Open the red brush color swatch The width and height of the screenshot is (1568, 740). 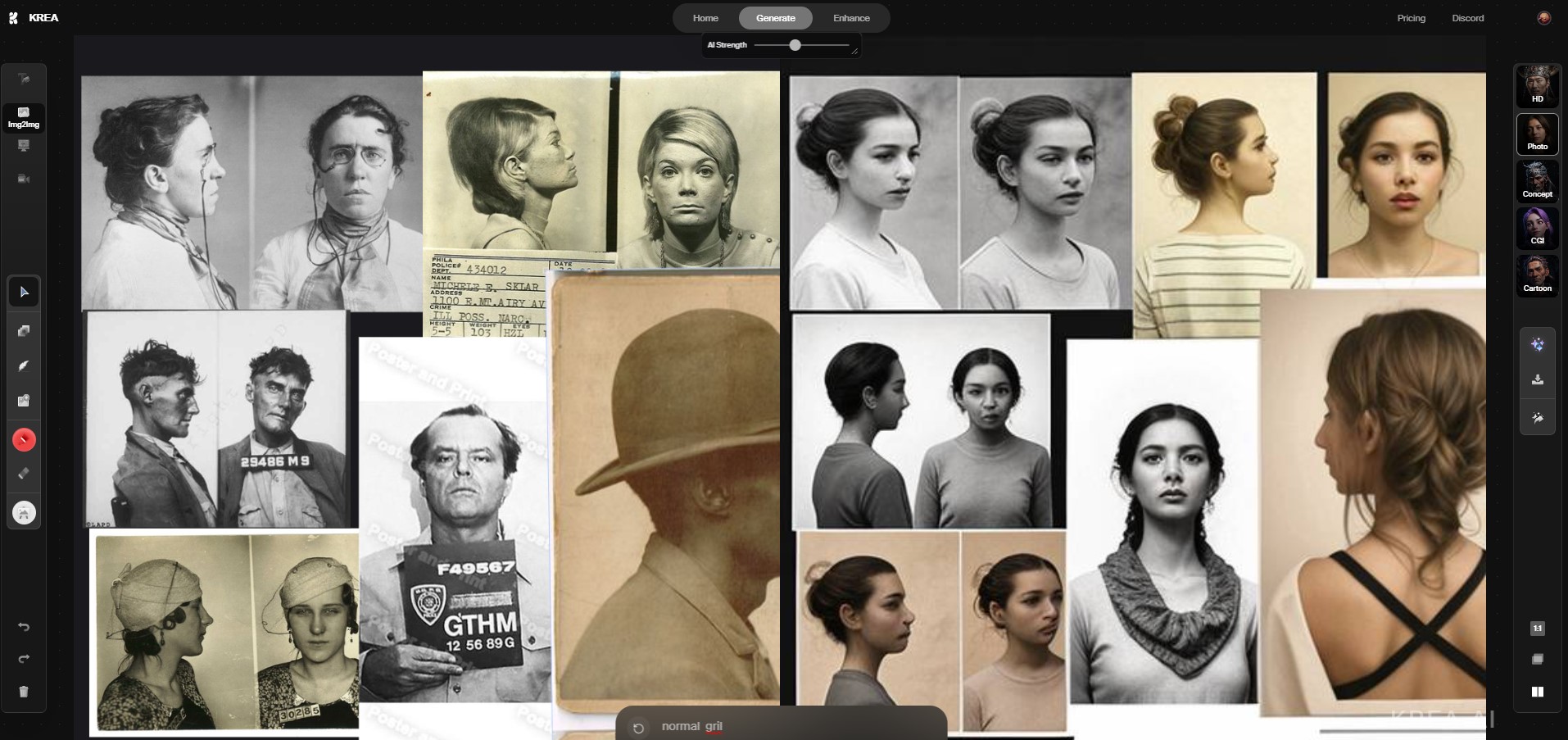(24, 440)
